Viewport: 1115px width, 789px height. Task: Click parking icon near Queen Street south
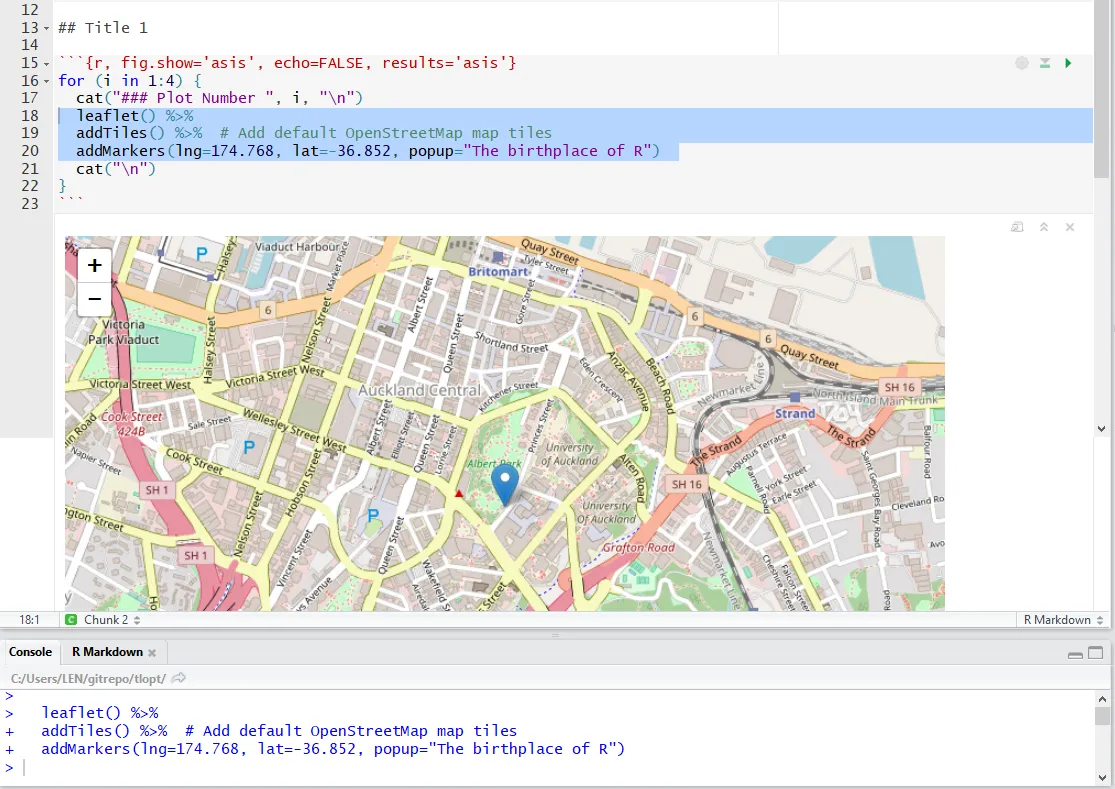pyautogui.click(x=373, y=516)
